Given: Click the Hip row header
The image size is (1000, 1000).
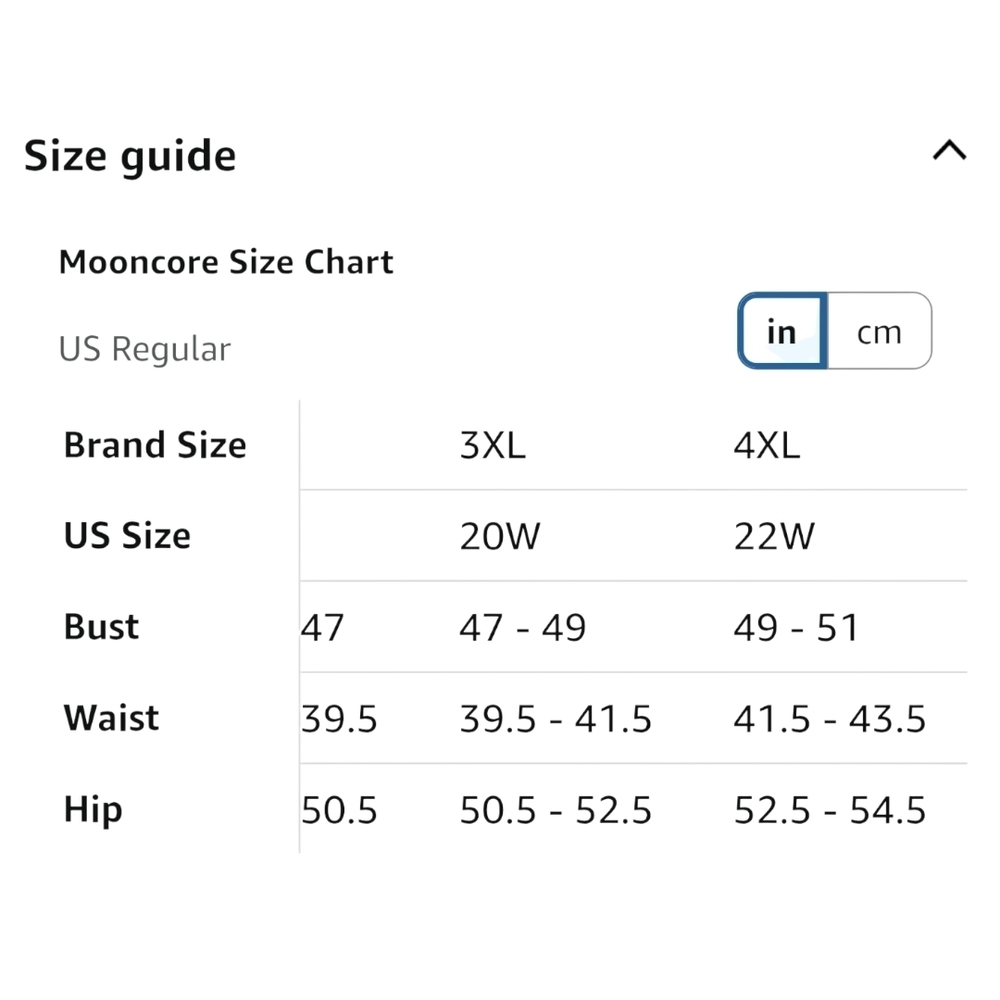Looking at the screenshot, I should coord(93,810).
